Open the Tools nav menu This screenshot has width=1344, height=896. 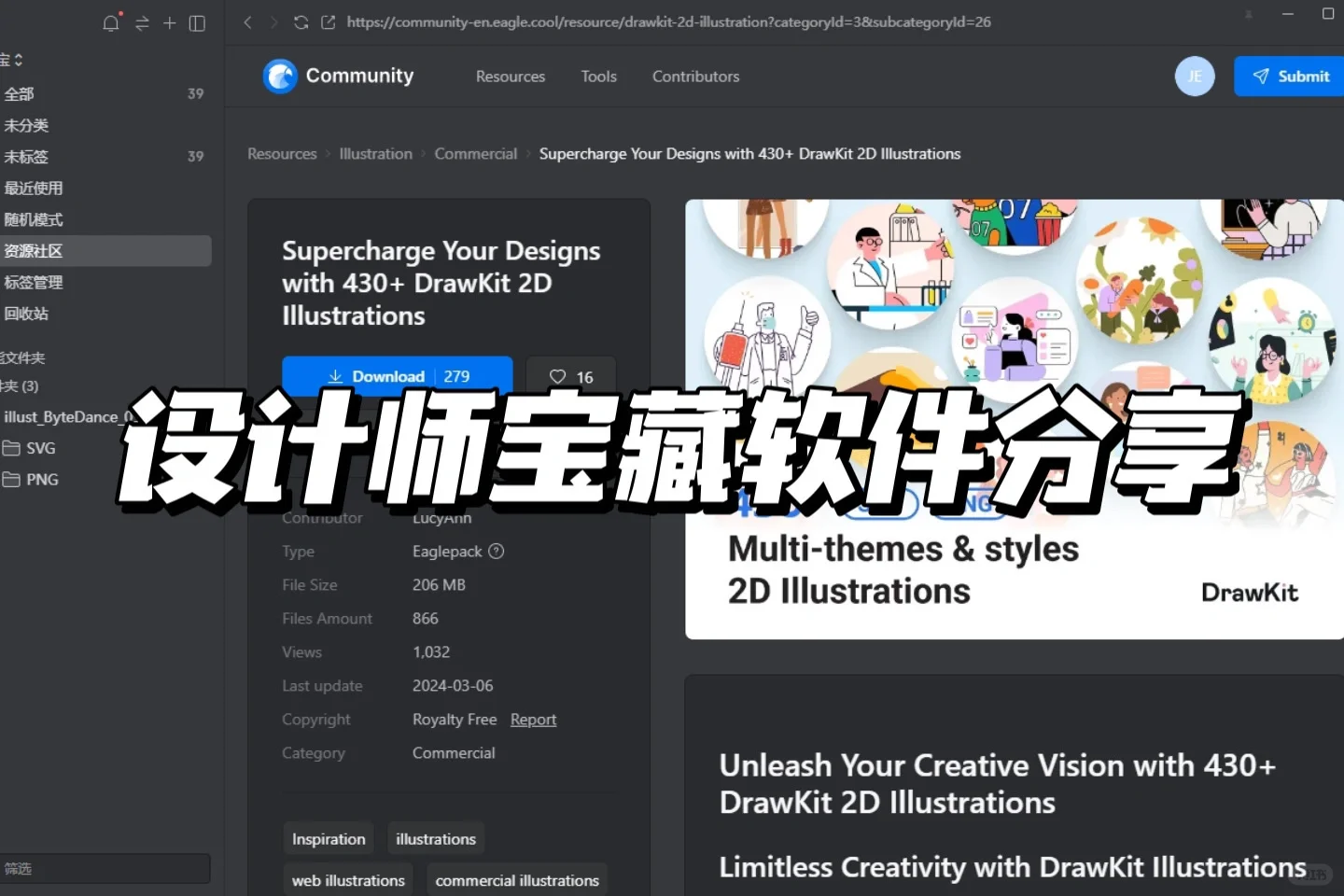click(x=599, y=77)
